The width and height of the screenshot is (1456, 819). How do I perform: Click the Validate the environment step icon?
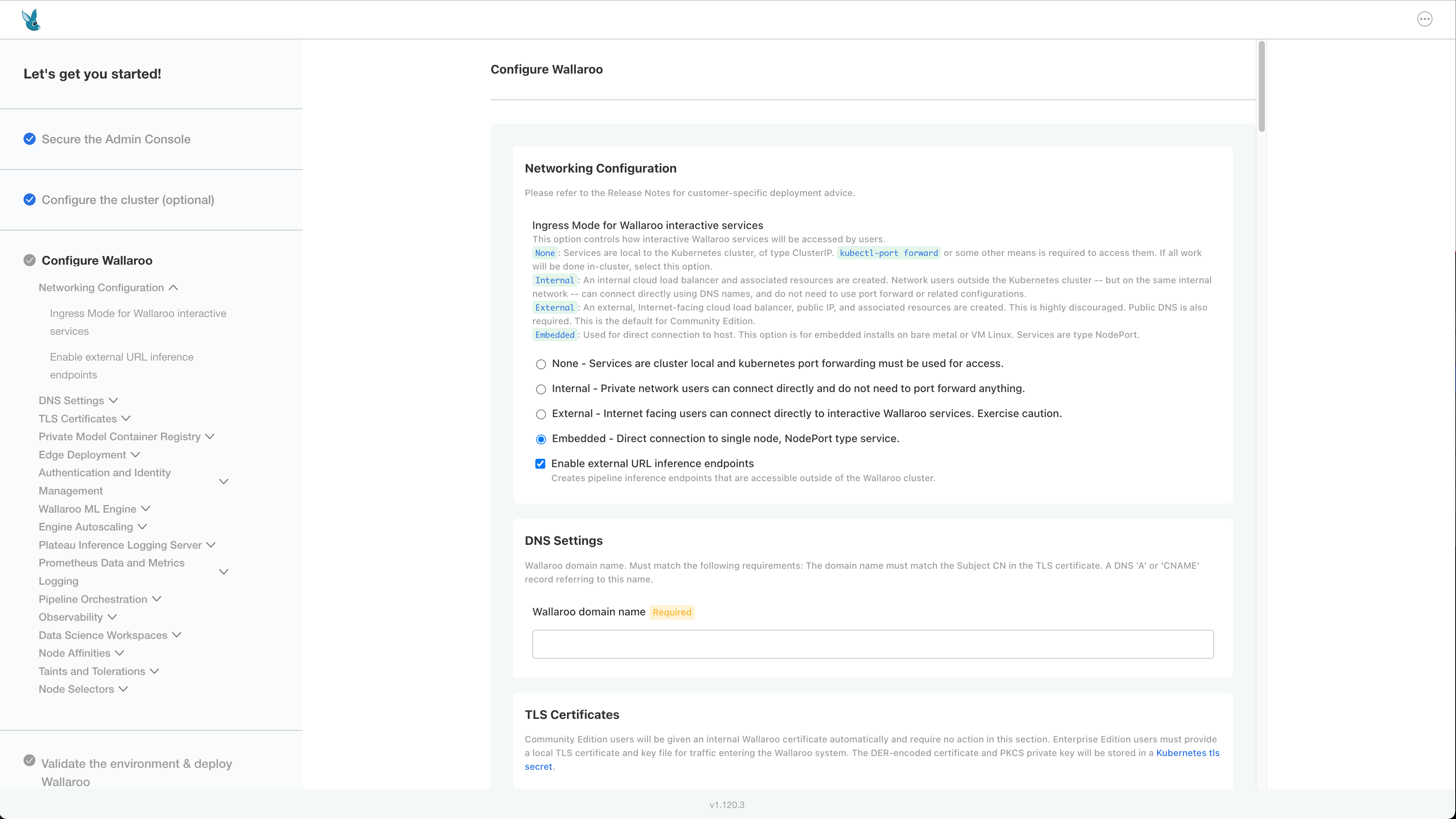pos(30,760)
